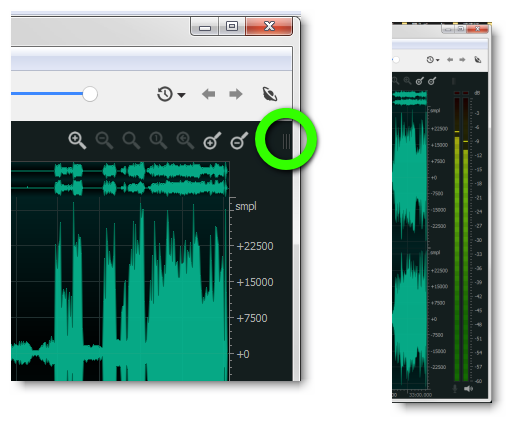
Task: Toggle the microphone monitor icon under meters
Action: (x=455, y=389)
